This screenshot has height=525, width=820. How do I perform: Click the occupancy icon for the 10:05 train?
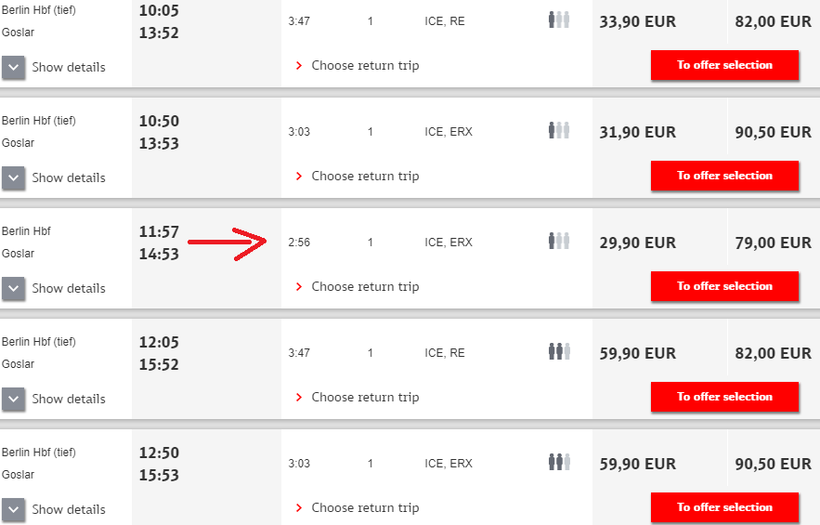[558, 20]
